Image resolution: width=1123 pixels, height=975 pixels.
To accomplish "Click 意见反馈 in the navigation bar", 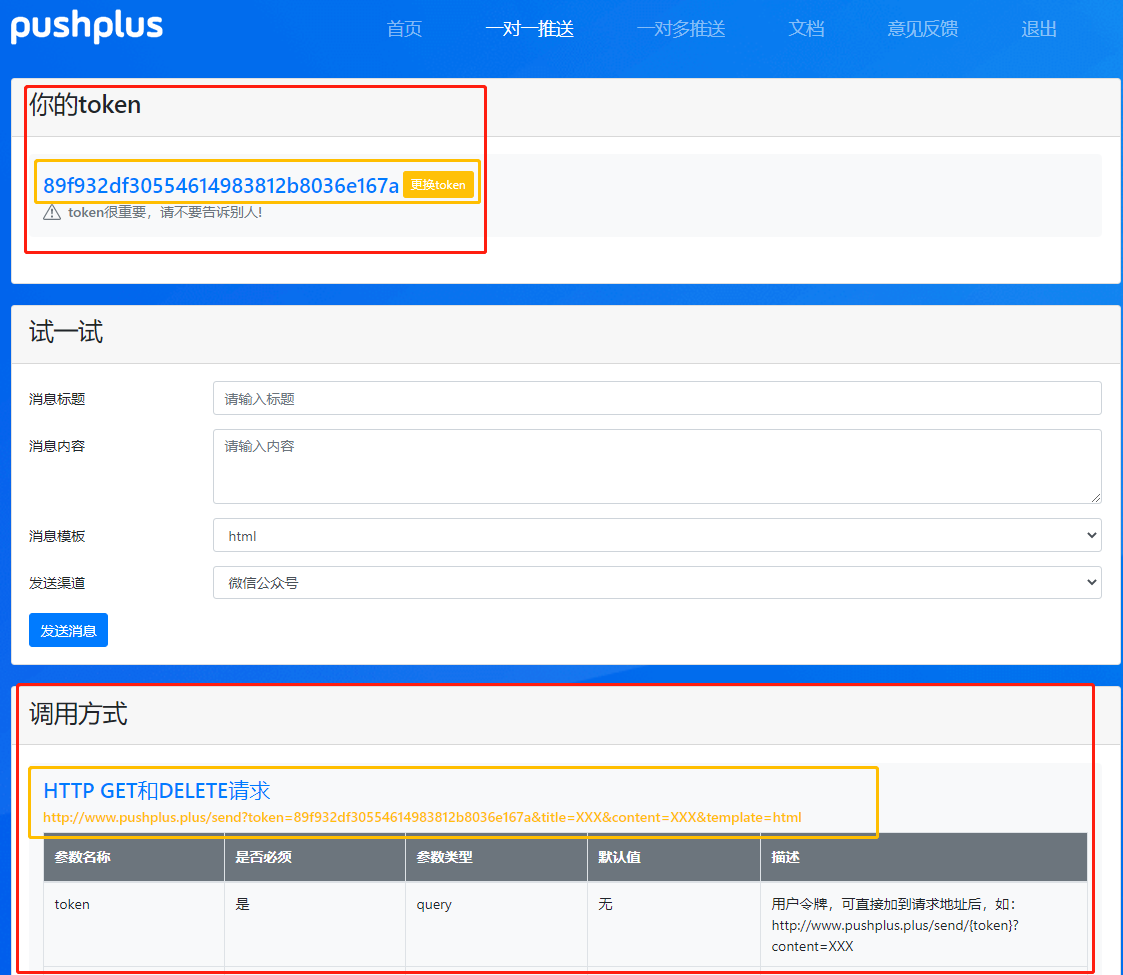I will [920, 29].
